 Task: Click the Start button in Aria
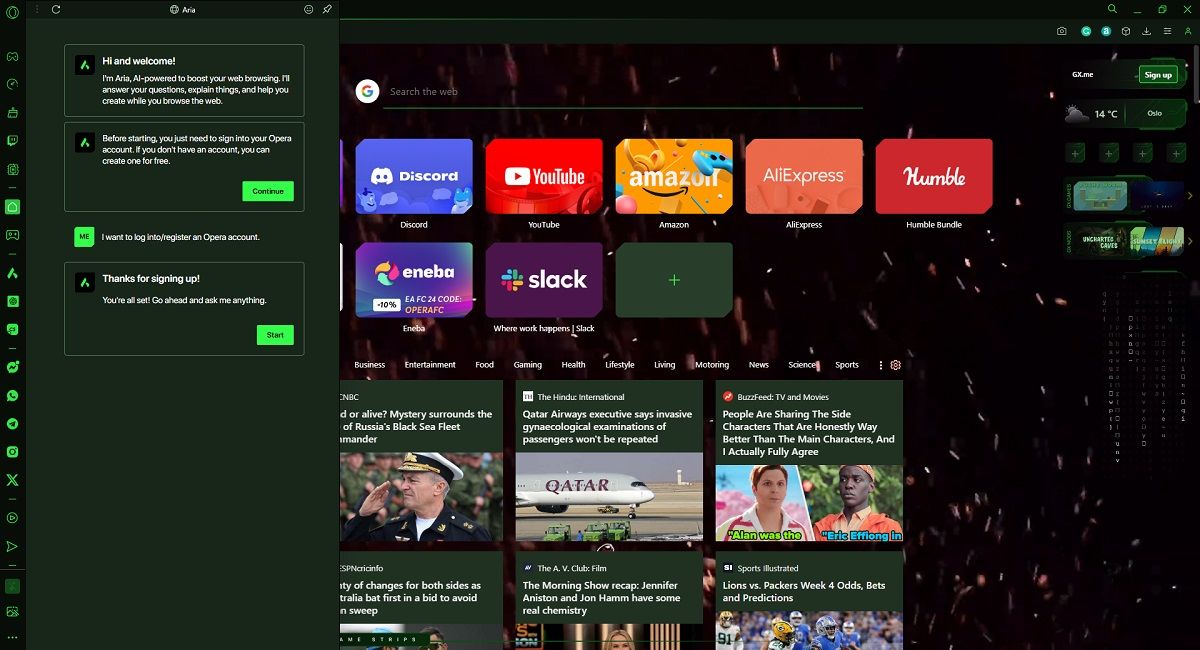point(275,335)
